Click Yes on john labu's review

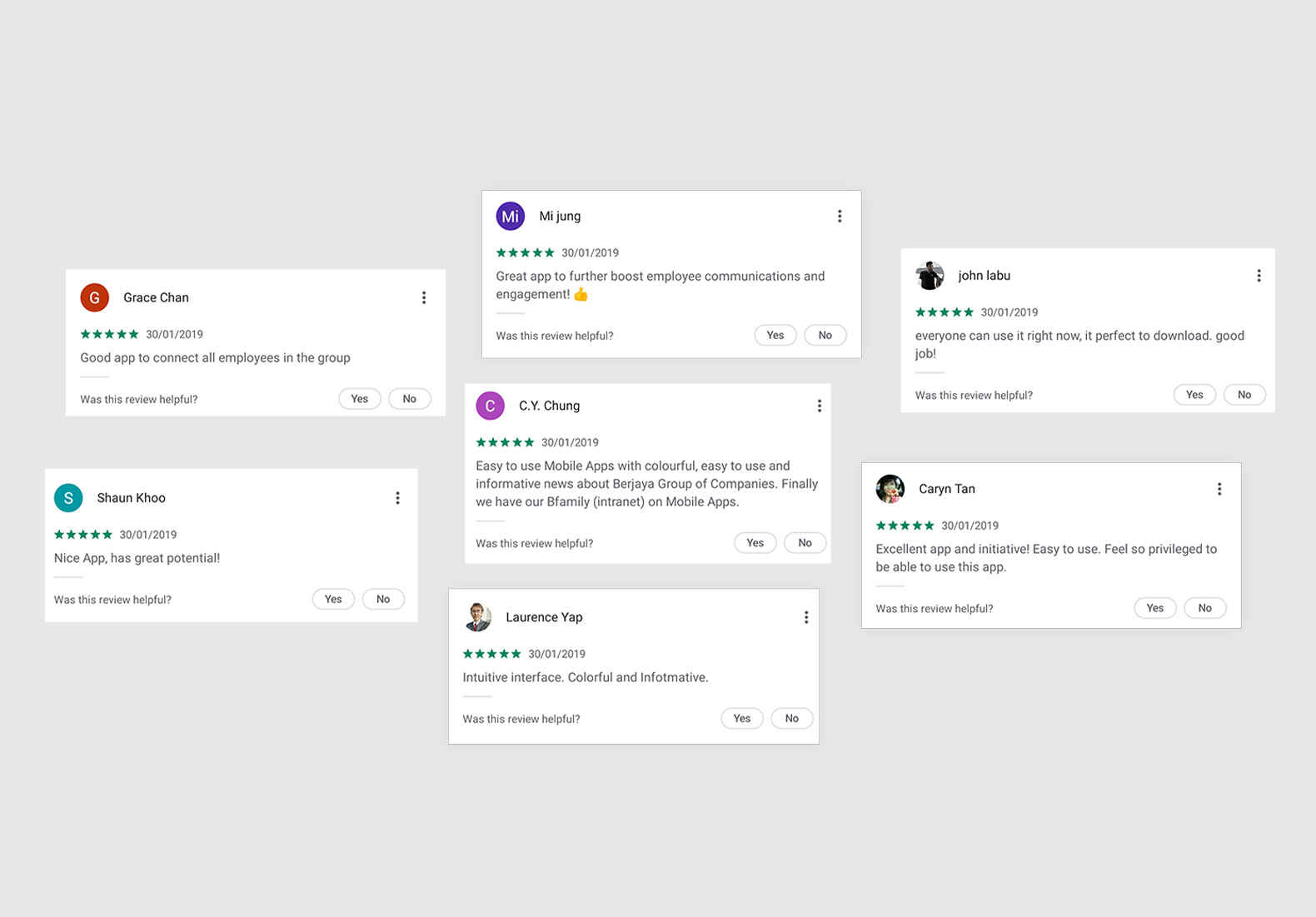[1194, 395]
